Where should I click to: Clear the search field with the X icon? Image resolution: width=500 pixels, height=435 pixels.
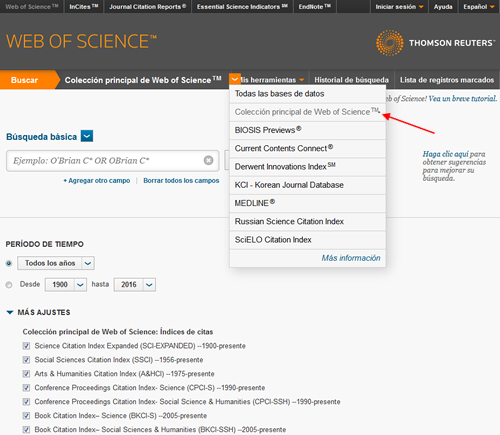pyautogui.click(x=208, y=160)
